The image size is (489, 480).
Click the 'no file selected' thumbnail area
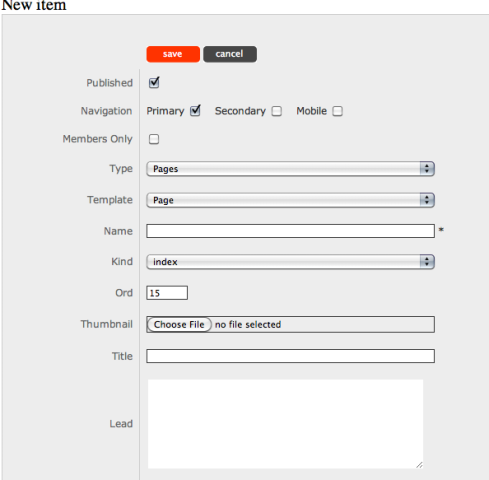click(x=248, y=324)
